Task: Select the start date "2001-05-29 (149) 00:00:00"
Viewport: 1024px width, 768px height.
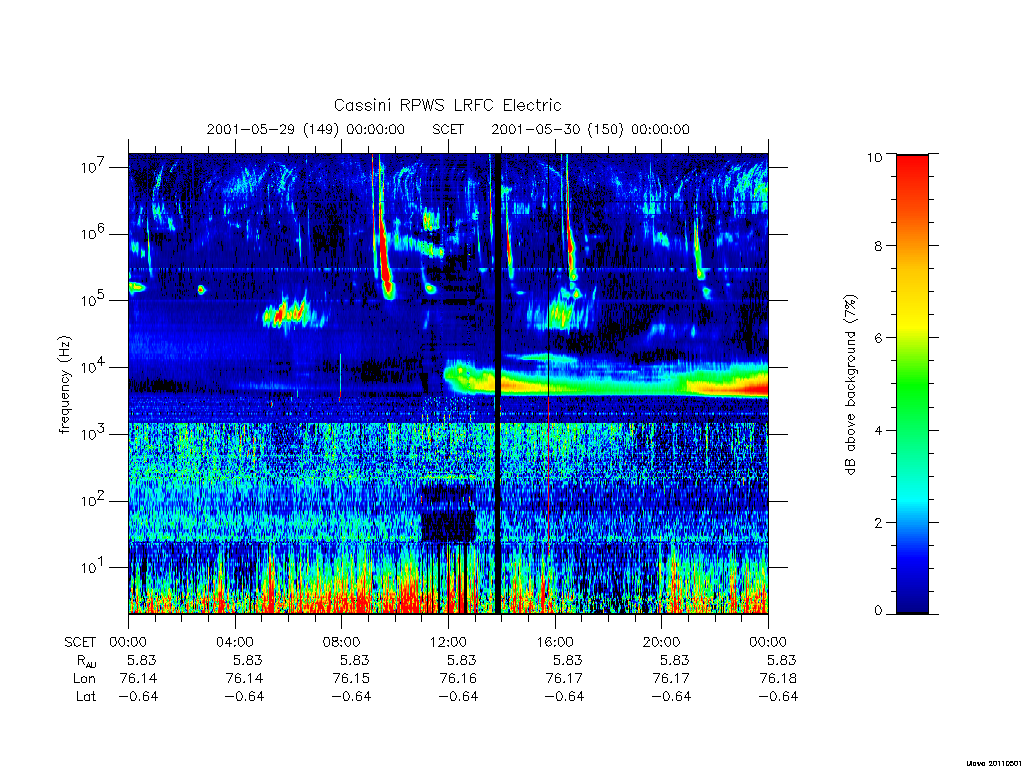Action: [x=306, y=129]
